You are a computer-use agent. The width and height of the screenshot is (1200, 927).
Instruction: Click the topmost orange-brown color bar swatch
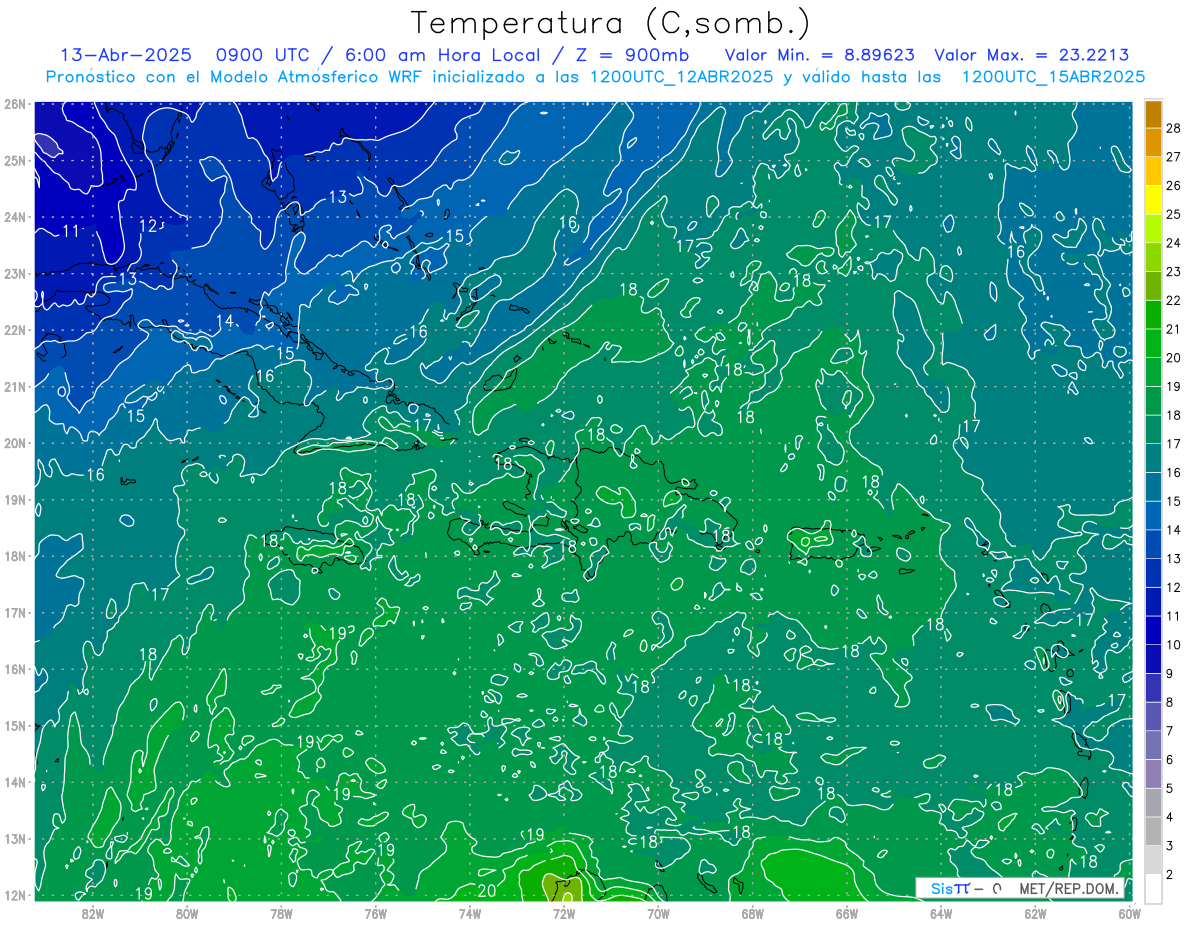[1153, 114]
